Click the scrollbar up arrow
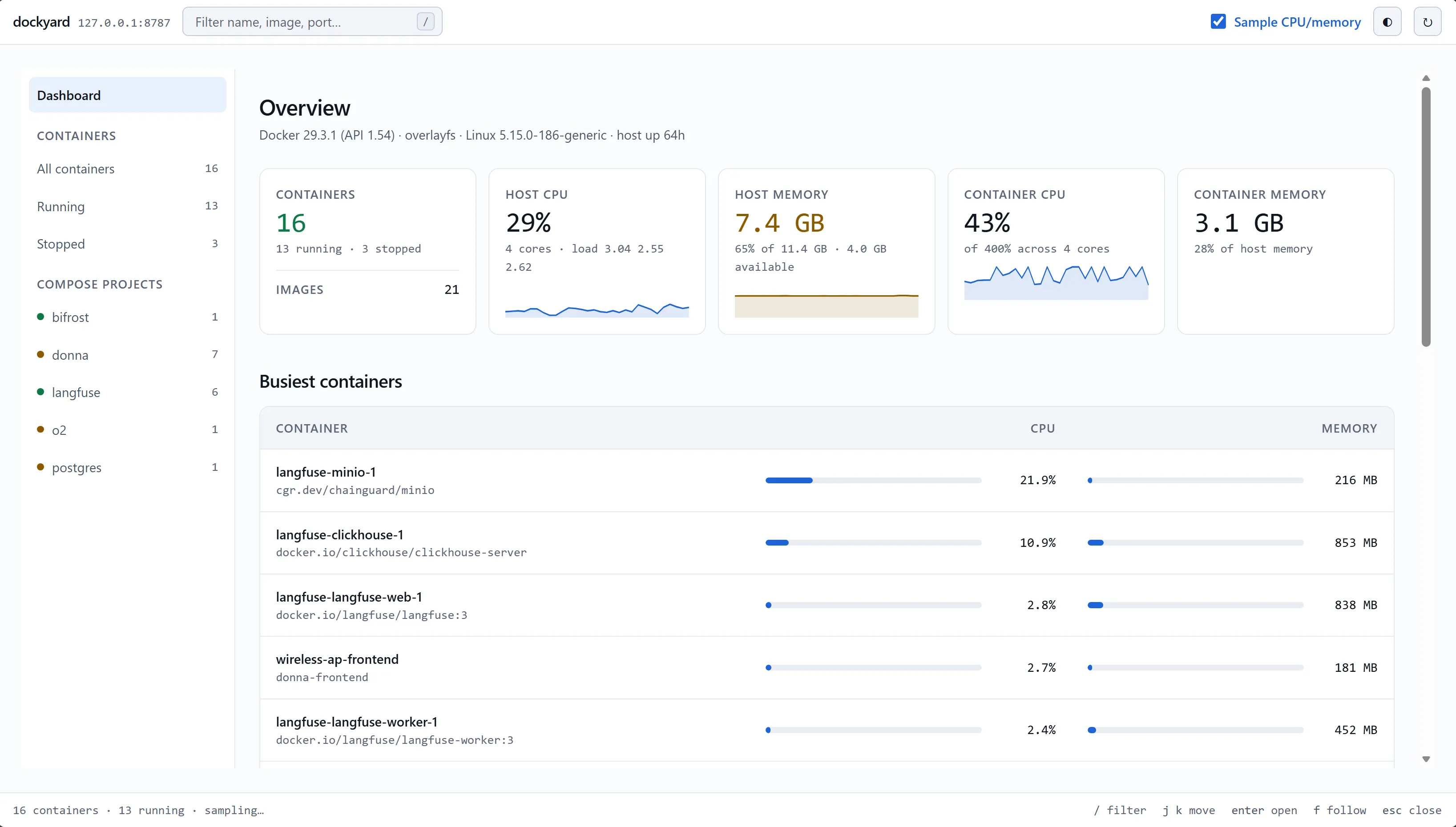This screenshot has width=1456, height=827. (1426, 78)
